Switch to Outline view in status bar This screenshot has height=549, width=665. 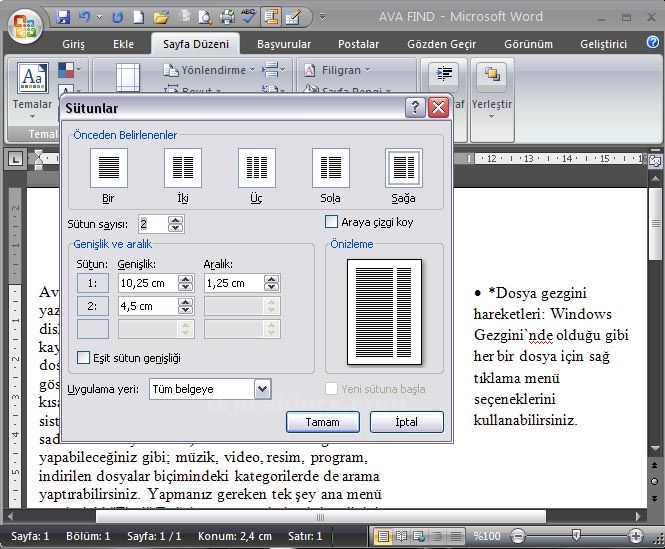point(437,536)
